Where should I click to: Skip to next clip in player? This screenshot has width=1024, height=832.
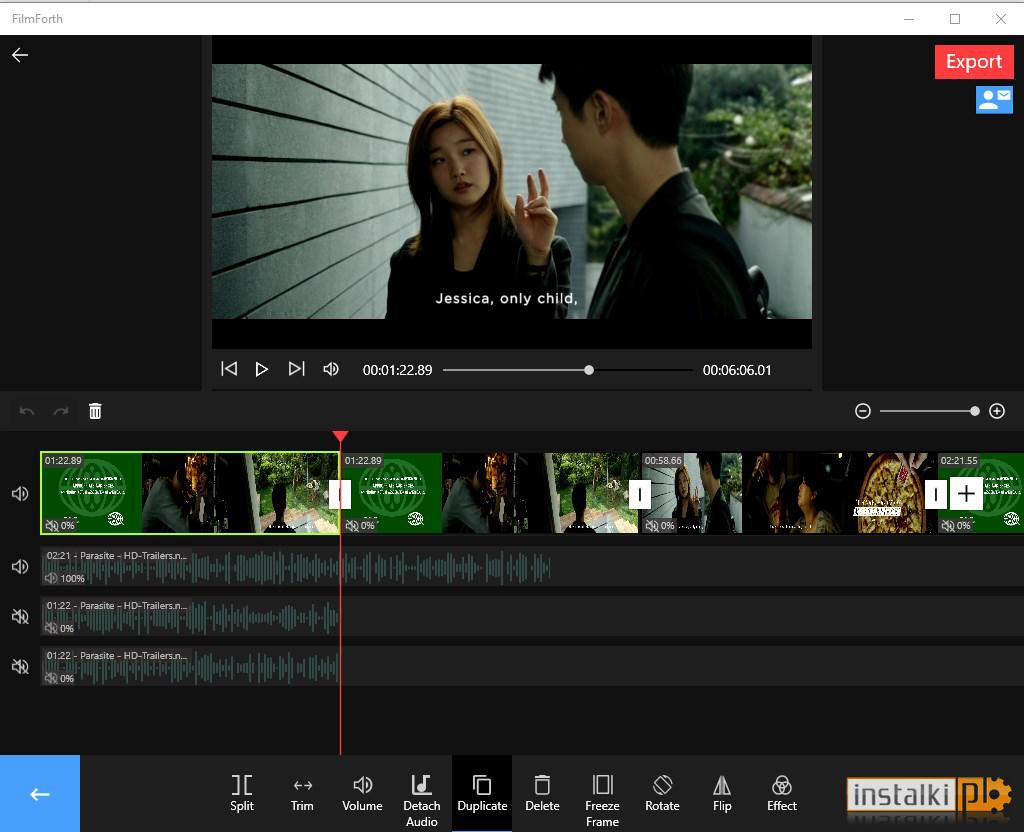tap(296, 369)
